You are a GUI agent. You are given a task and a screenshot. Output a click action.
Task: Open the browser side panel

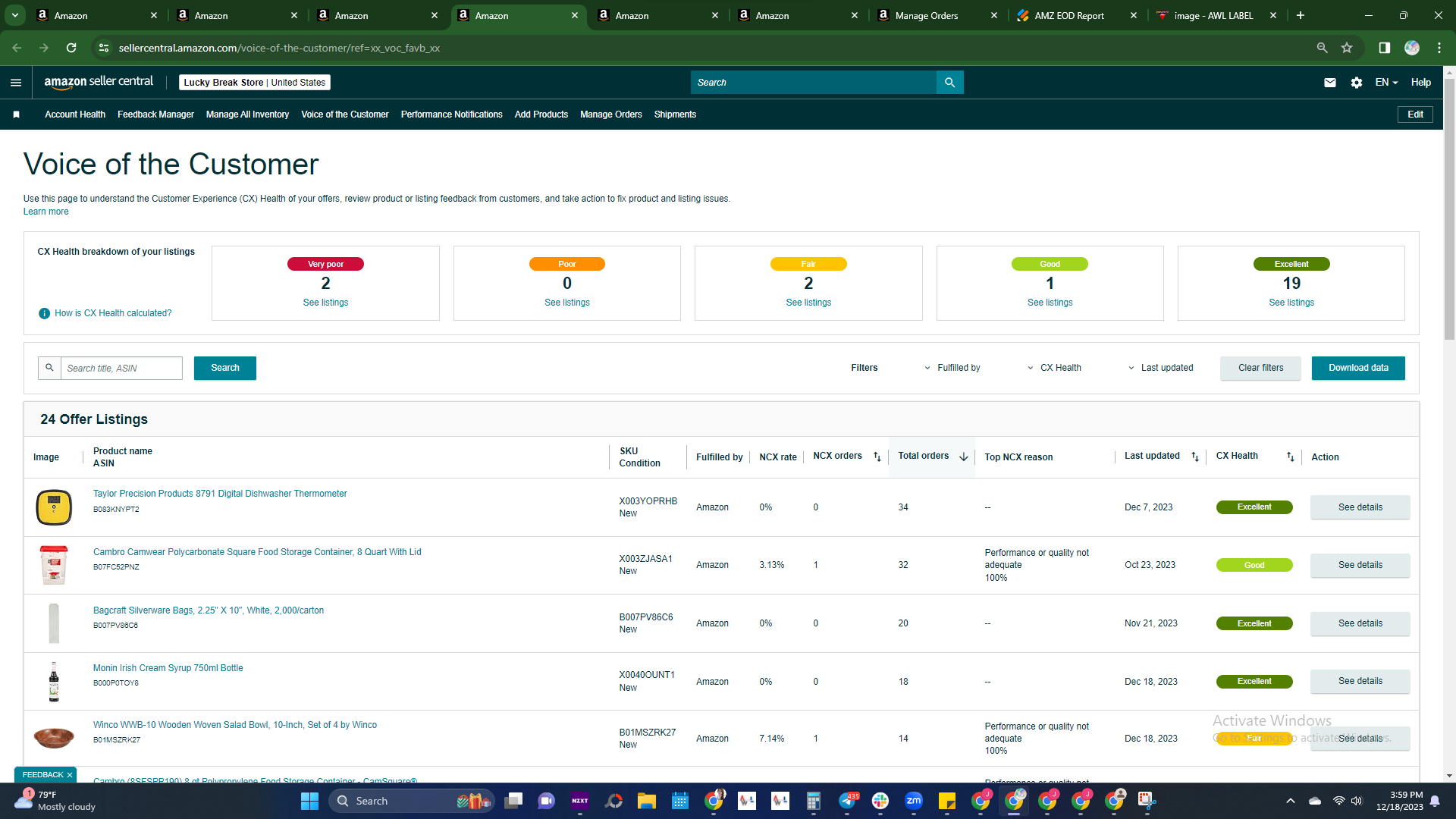(x=1384, y=48)
